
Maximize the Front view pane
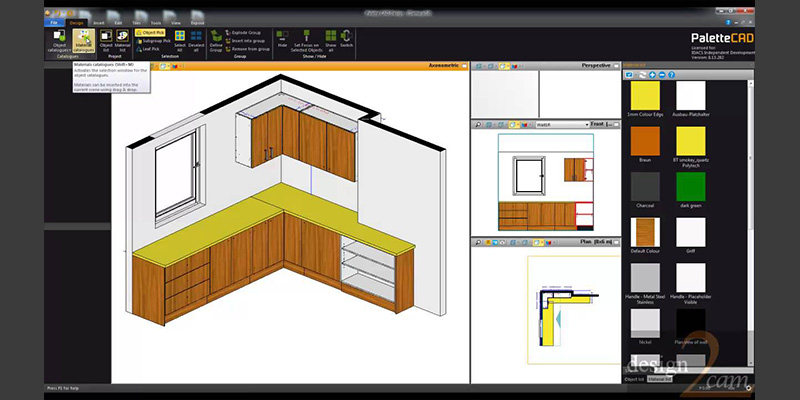click(x=616, y=124)
